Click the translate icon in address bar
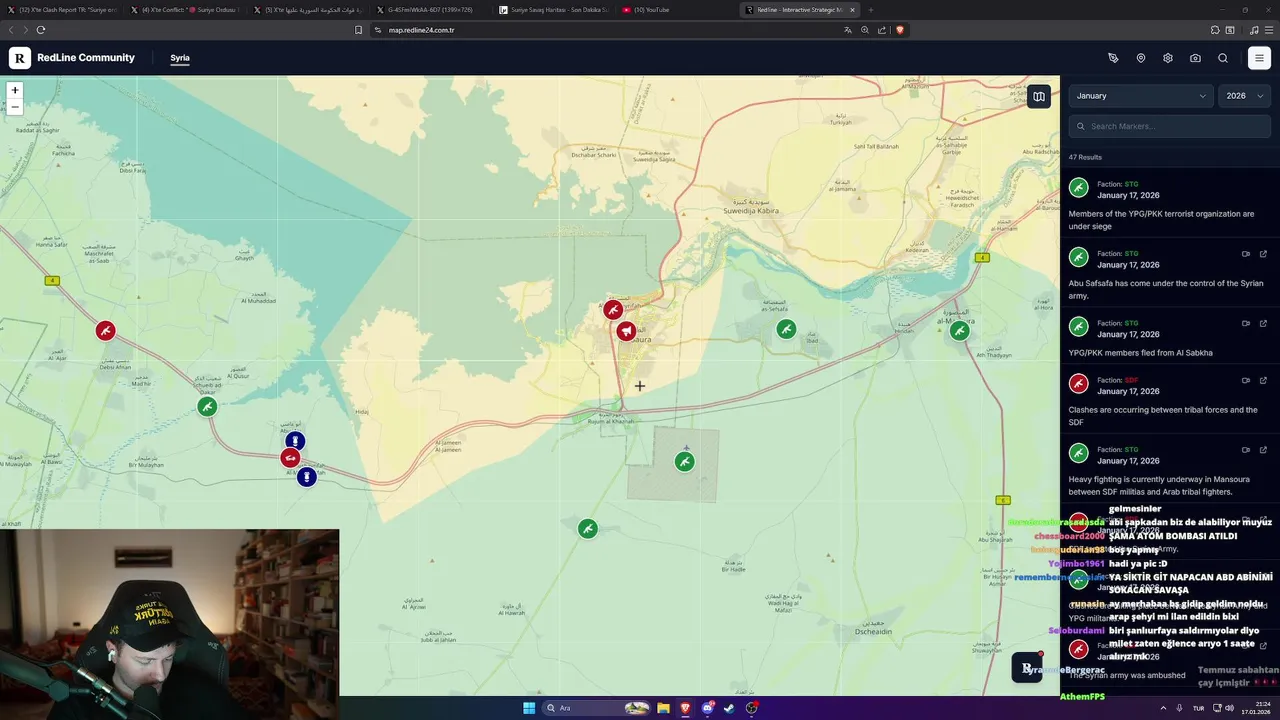Viewport: 1280px width, 720px height. (848, 30)
